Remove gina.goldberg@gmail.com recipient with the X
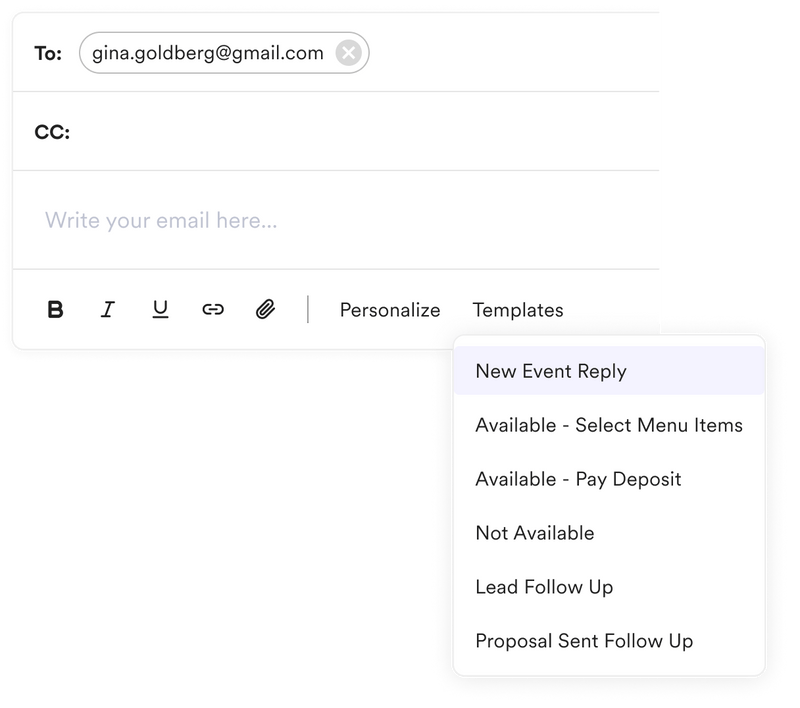 [x=348, y=53]
